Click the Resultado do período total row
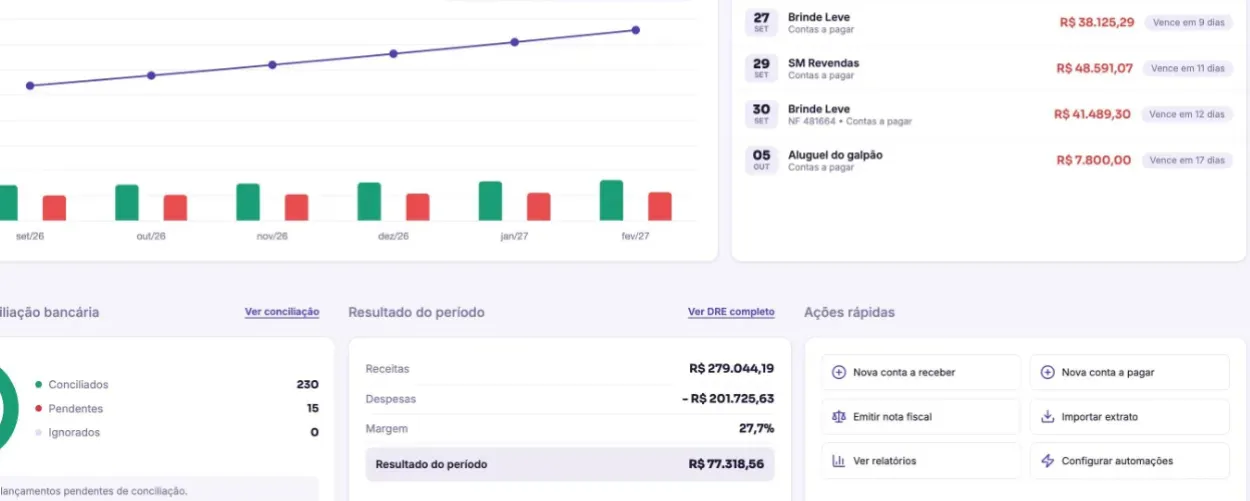Viewport: 1250px width, 501px height. pos(570,464)
